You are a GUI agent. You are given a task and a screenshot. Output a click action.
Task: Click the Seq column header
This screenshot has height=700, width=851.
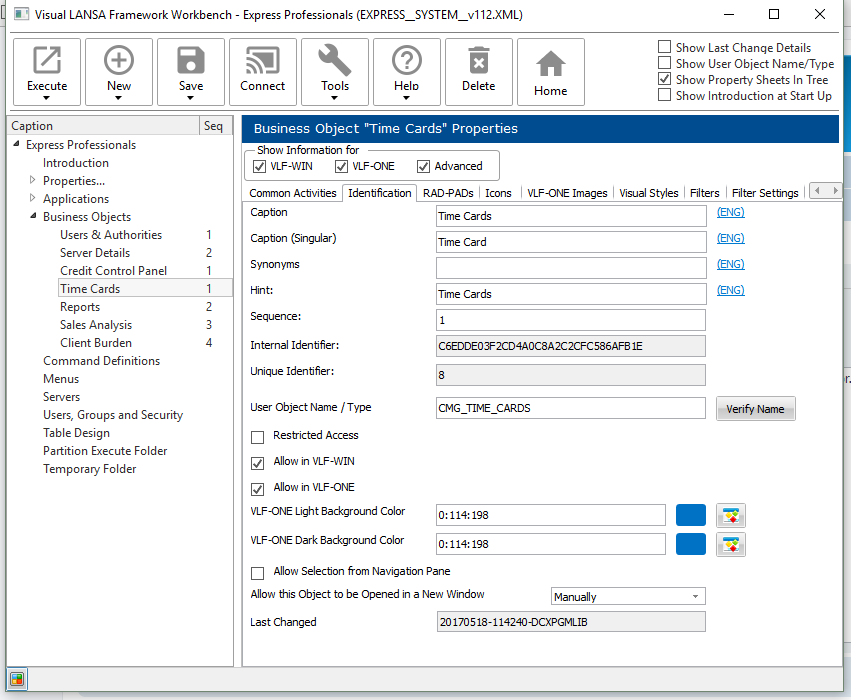215,126
